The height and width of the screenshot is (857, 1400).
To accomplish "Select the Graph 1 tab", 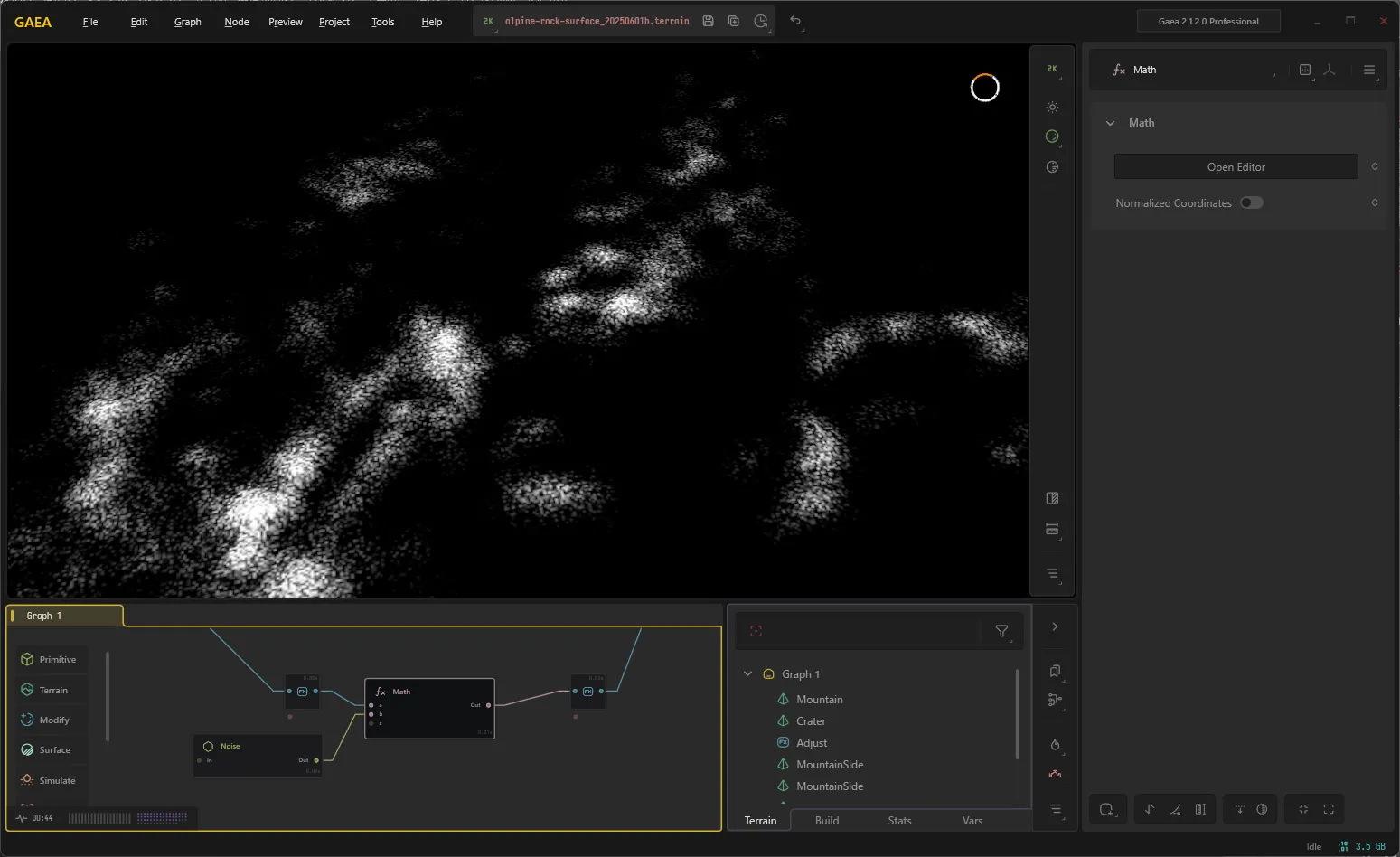I will (x=65, y=616).
